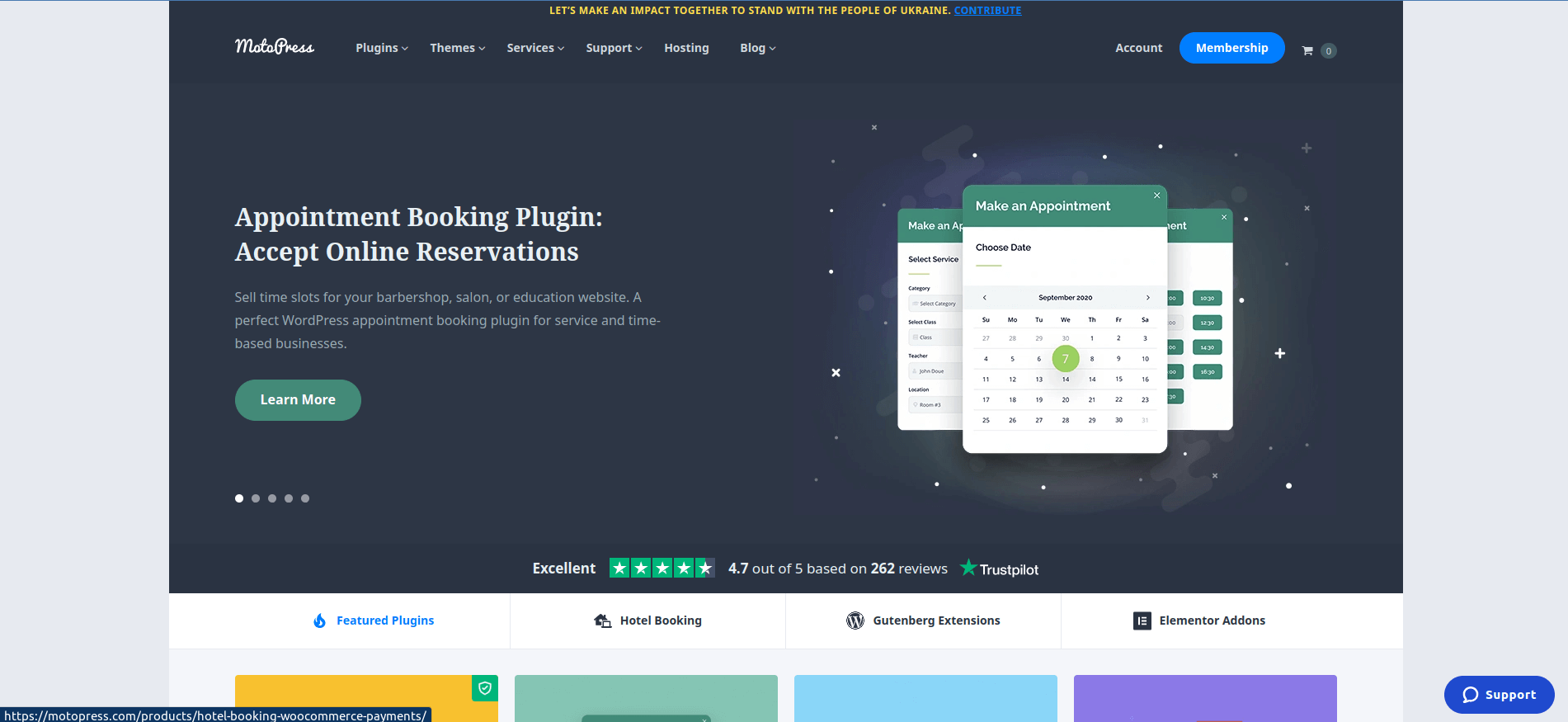Open the light blue plugin card
Screen dimensions: 1568x722
pyautogui.click(x=925, y=698)
